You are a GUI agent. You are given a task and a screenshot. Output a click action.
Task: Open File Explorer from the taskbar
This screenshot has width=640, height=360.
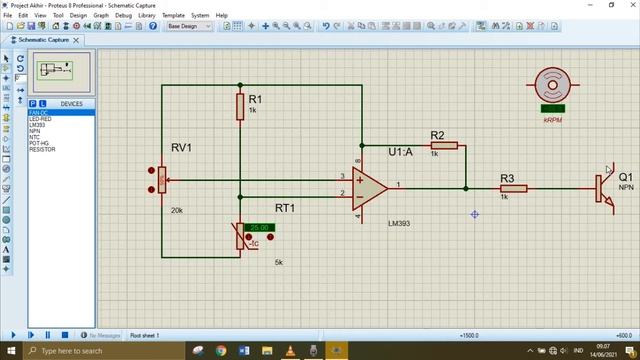(267, 351)
